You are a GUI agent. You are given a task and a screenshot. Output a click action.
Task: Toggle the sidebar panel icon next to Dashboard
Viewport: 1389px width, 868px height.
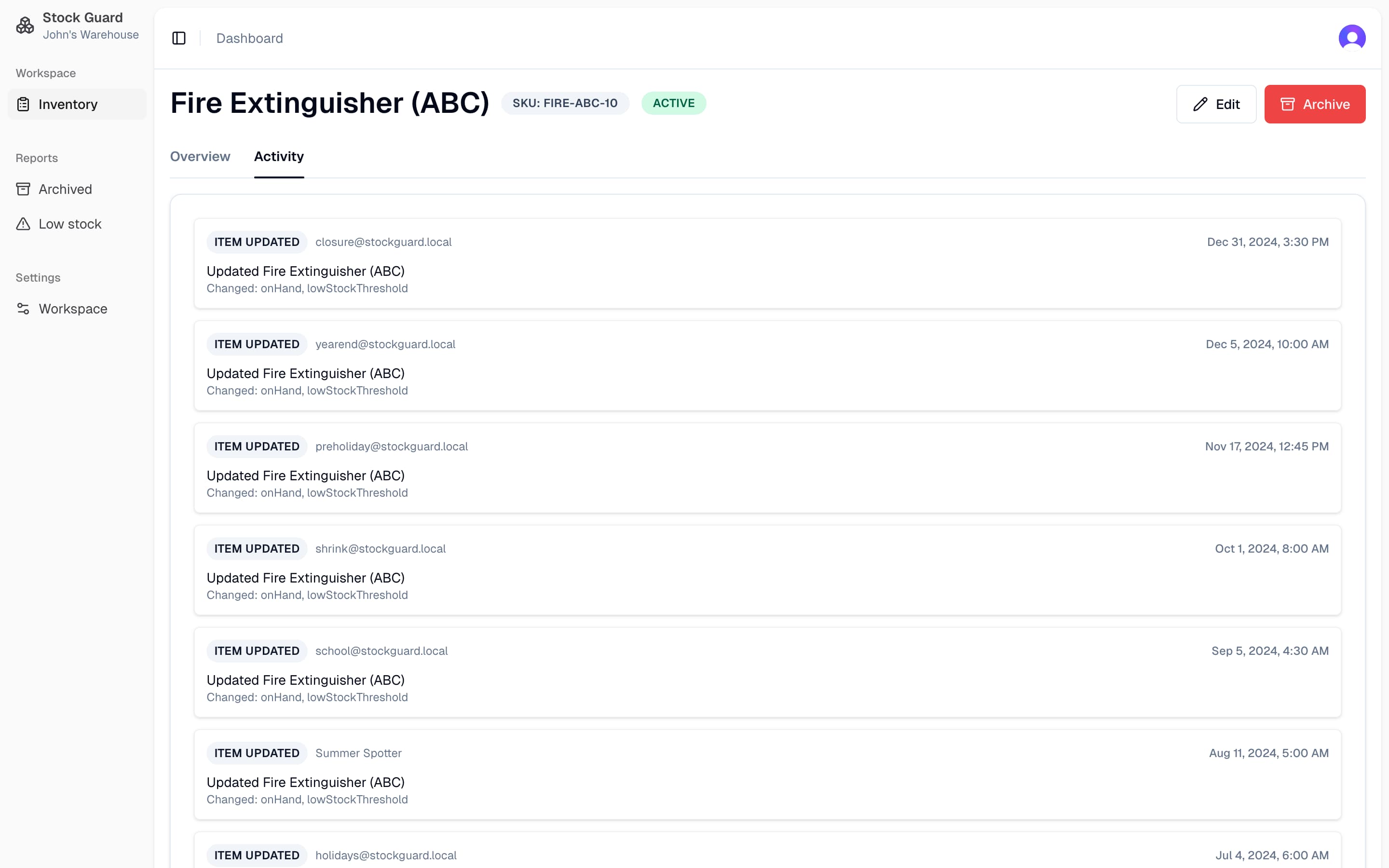(178, 38)
